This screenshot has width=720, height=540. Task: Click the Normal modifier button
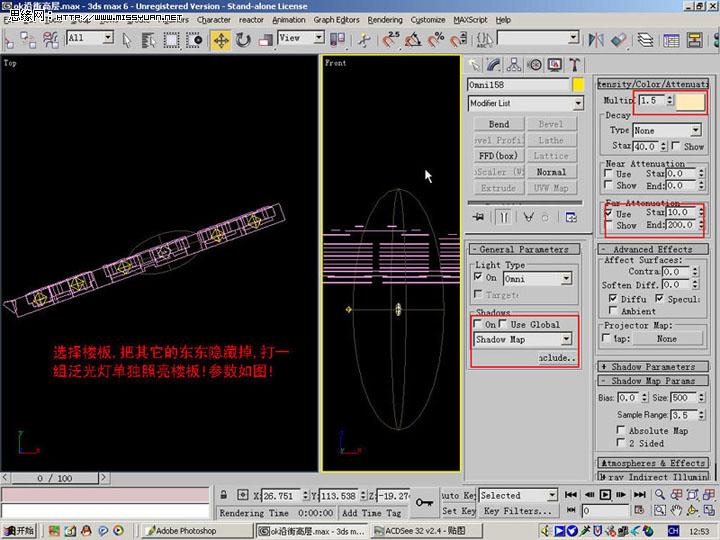pos(551,172)
